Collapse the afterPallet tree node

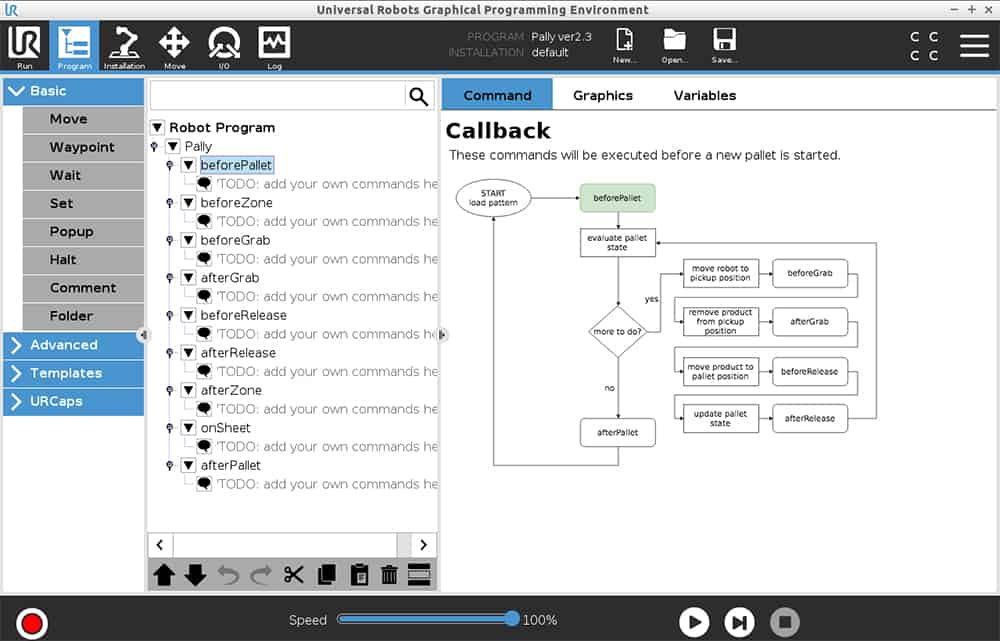coord(188,466)
